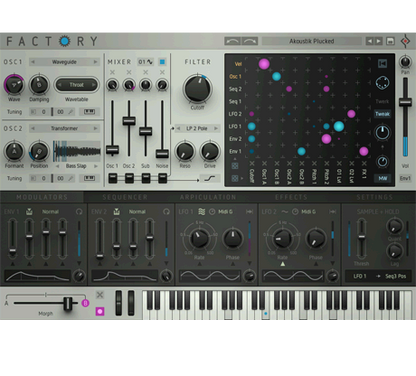Image resolution: width=416 pixels, height=376 pixels.
Task: Open LFO 1 Midi G sync dropdown
Action: (226, 212)
